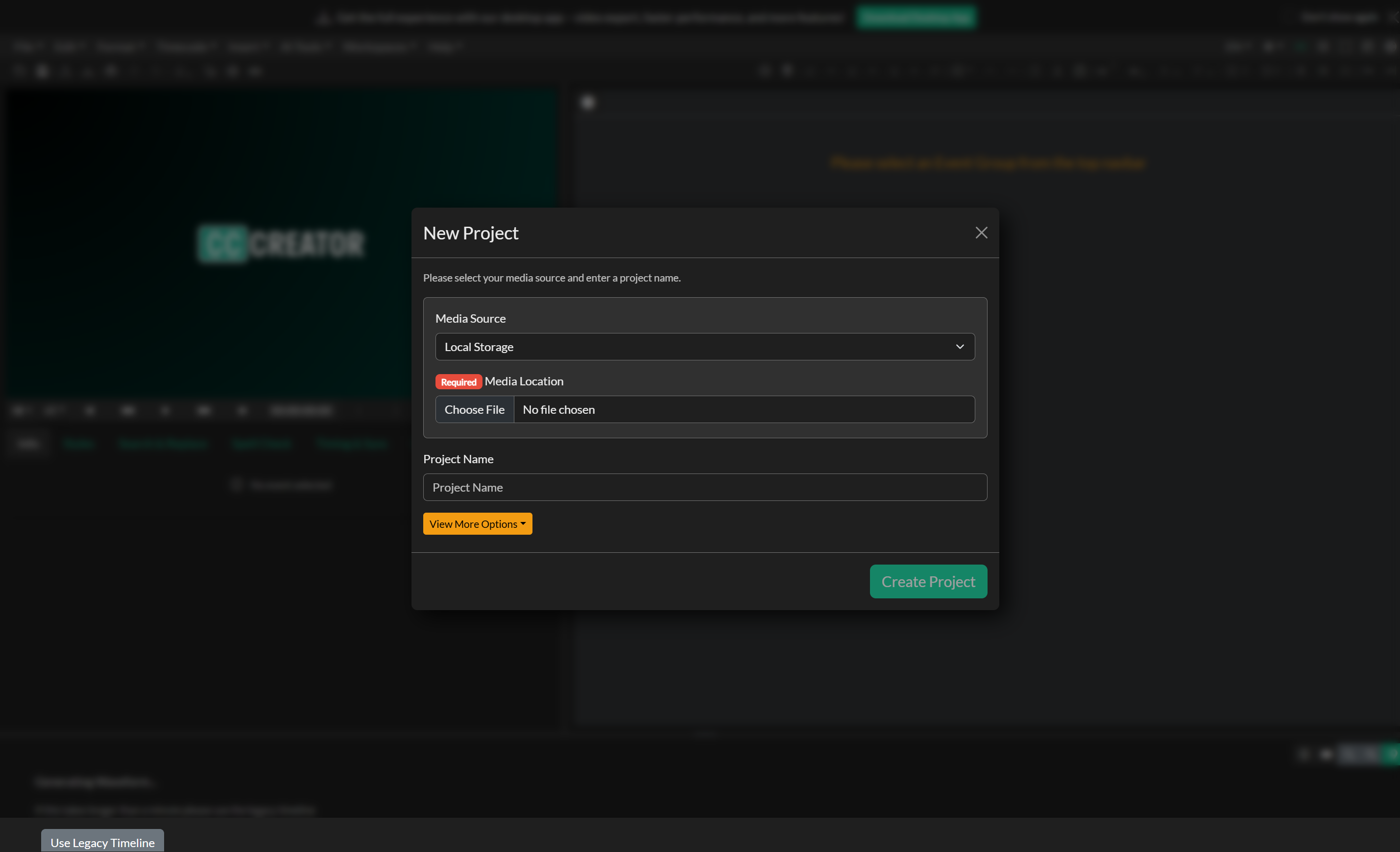
Task: Click the highlighted circular icon in the left toolbar
Action: (42, 71)
